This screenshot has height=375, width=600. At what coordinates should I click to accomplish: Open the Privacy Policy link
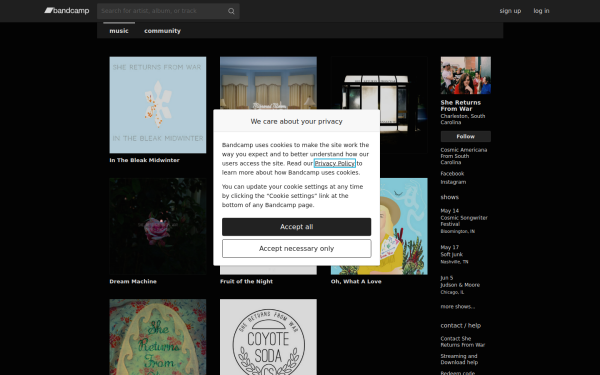(x=335, y=163)
